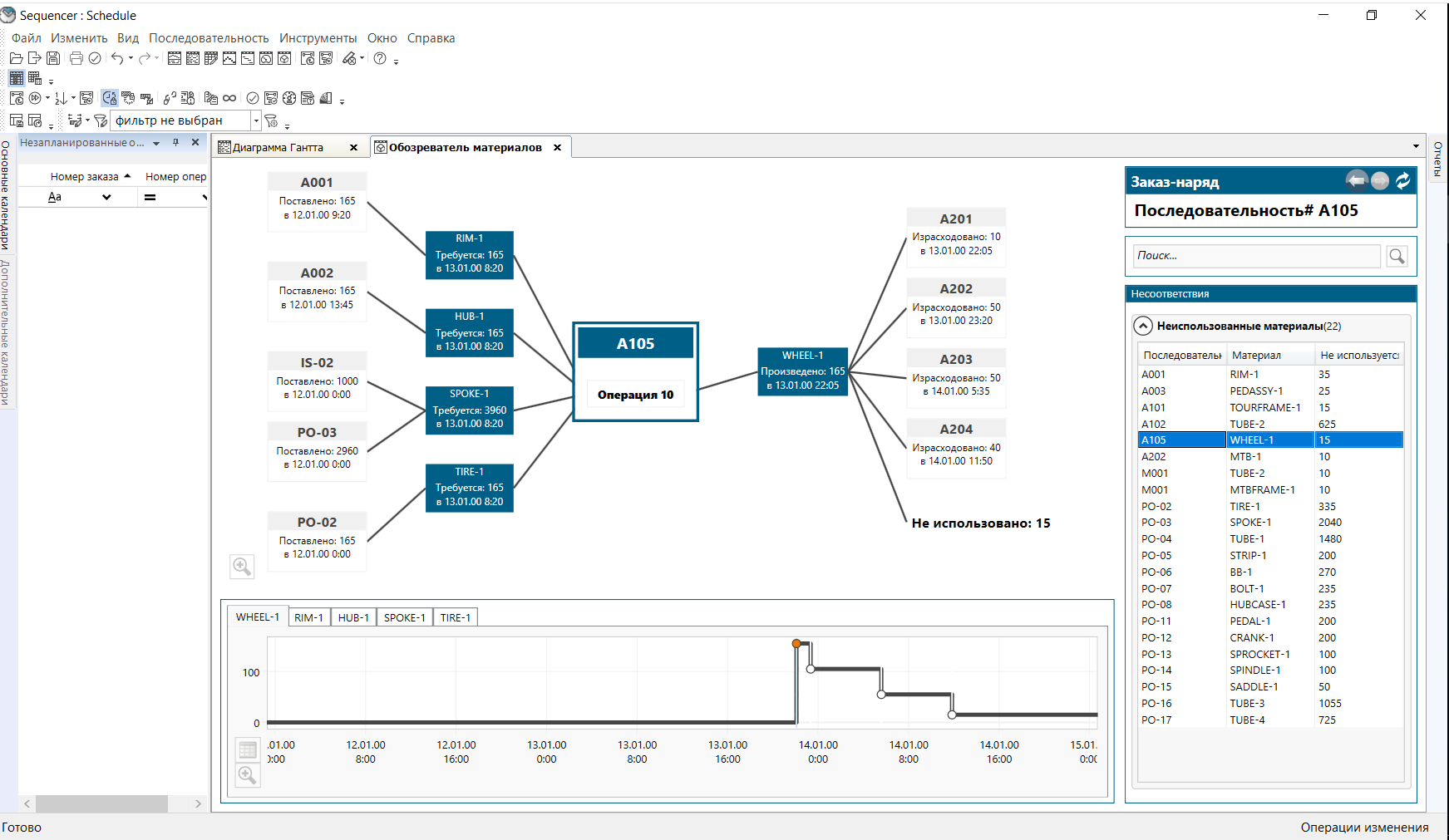This screenshot has width=1449, height=840.
Task: Click the Print toolbar icon
Action: coord(76,58)
